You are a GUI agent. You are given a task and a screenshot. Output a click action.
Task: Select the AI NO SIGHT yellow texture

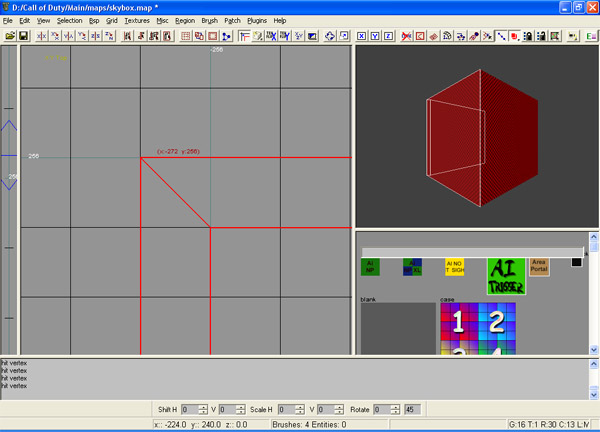(454, 267)
